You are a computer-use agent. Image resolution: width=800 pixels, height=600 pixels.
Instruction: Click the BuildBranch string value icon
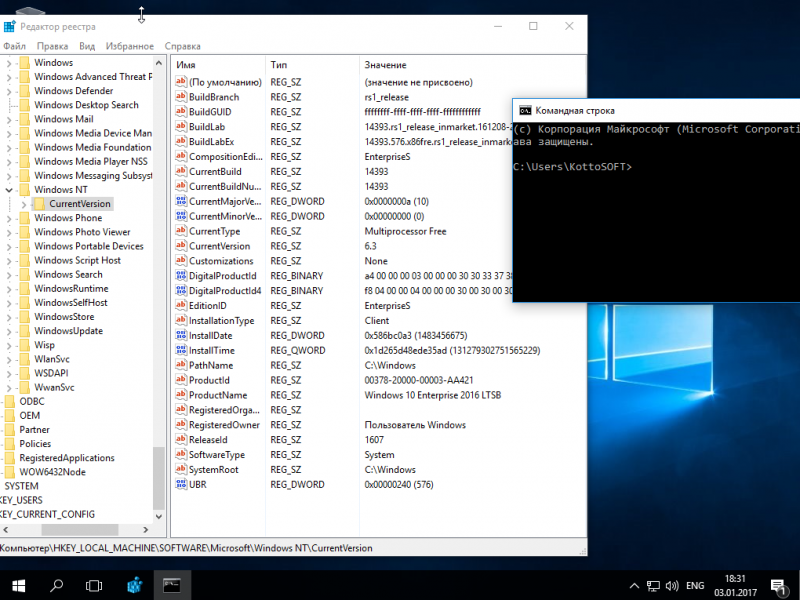coord(181,96)
